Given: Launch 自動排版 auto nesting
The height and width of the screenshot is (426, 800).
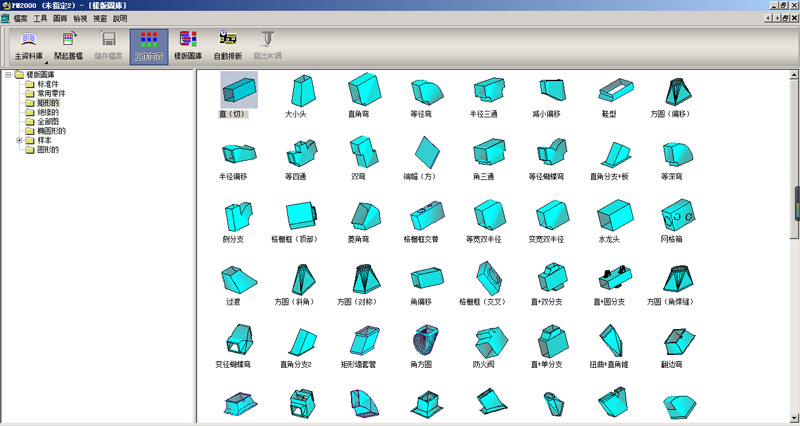Looking at the screenshot, I should (x=228, y=46).
